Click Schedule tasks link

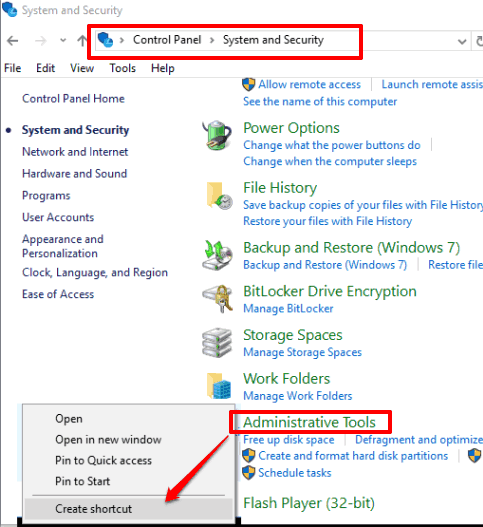point(295,473)
